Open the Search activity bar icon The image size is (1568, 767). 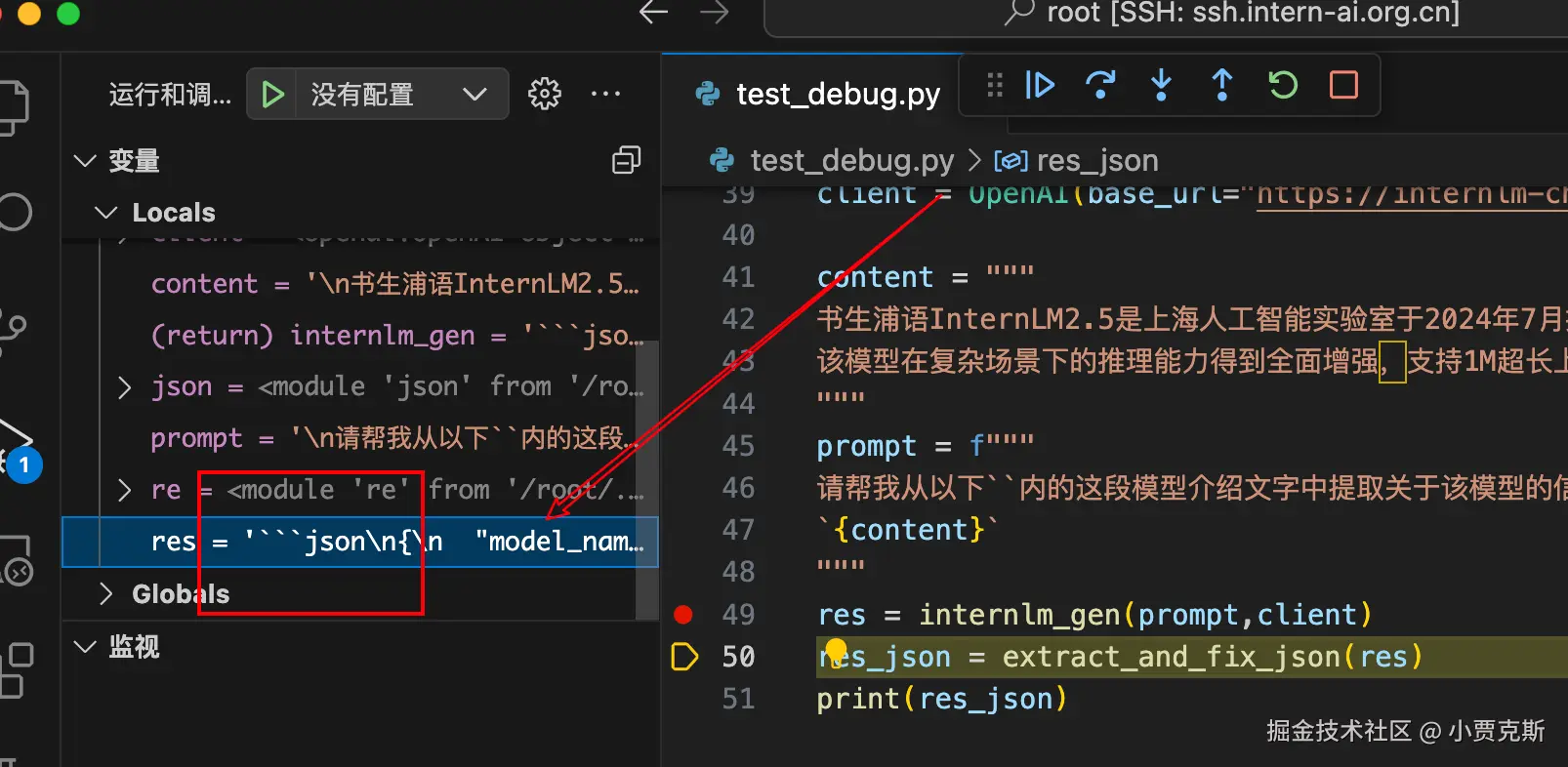(14, 212)
